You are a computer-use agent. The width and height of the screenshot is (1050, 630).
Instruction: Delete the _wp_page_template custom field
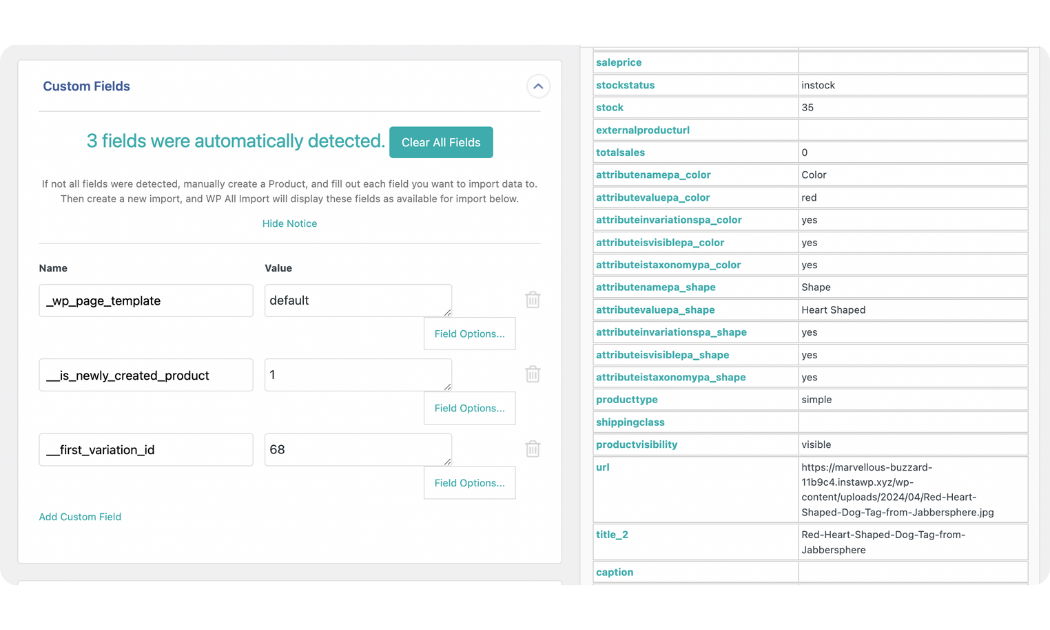533,300
